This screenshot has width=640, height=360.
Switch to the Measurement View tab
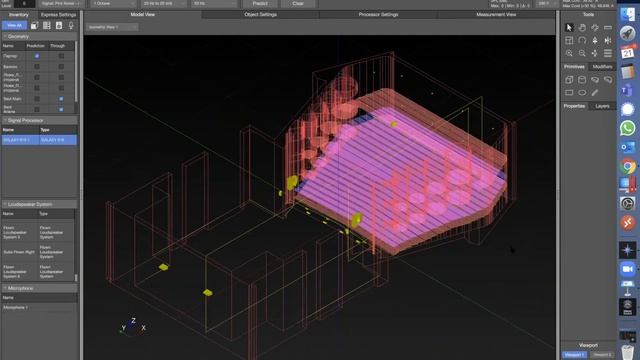click(x=496, y=15)
